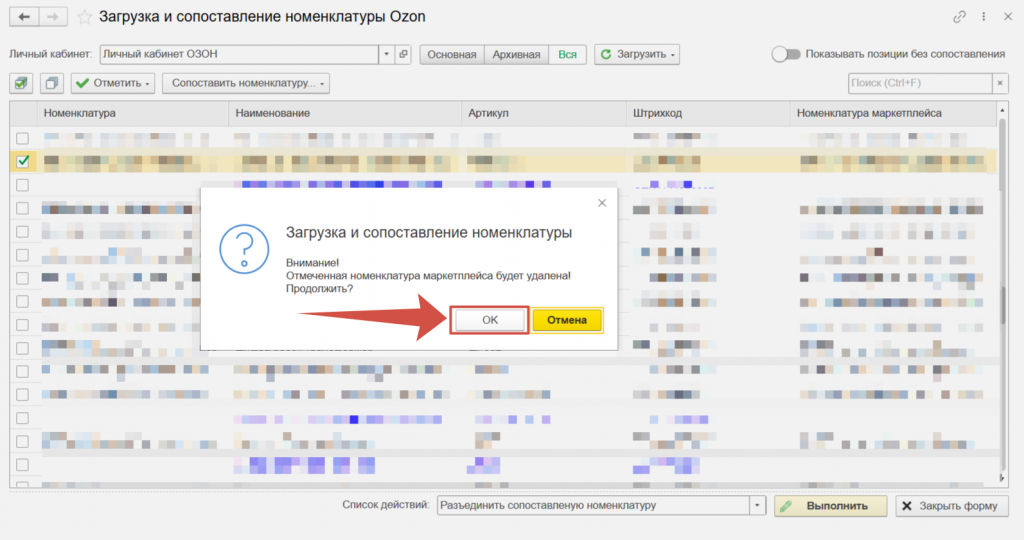Click the check all rows icon
1024x540 pixels.
coord(23,83)
